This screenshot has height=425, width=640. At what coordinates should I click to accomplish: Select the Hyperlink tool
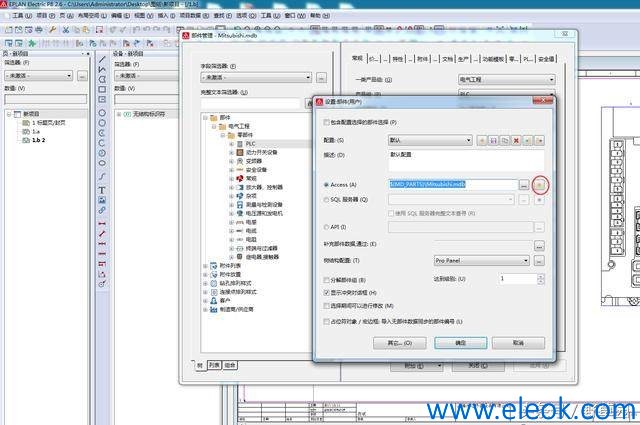[102, 210]
